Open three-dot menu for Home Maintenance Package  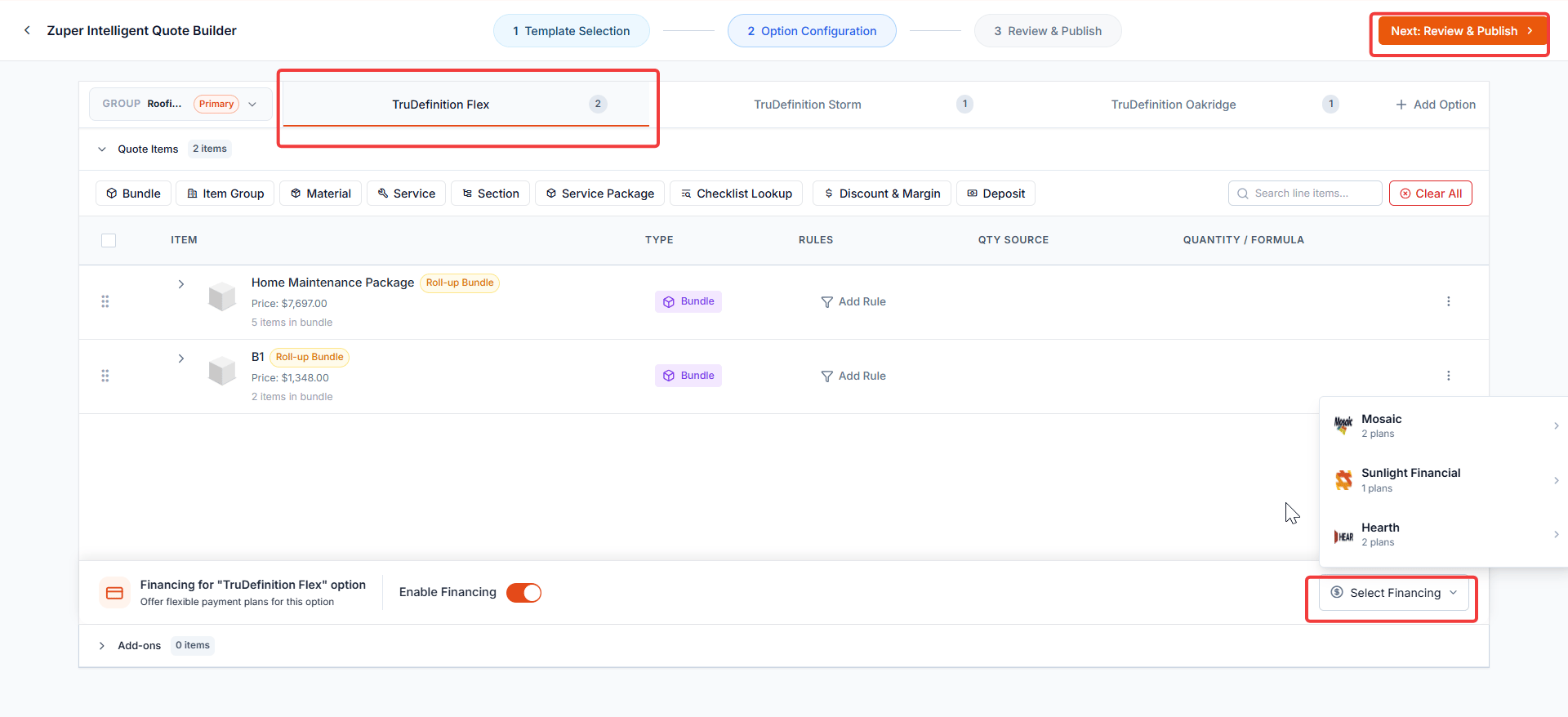1449,301
